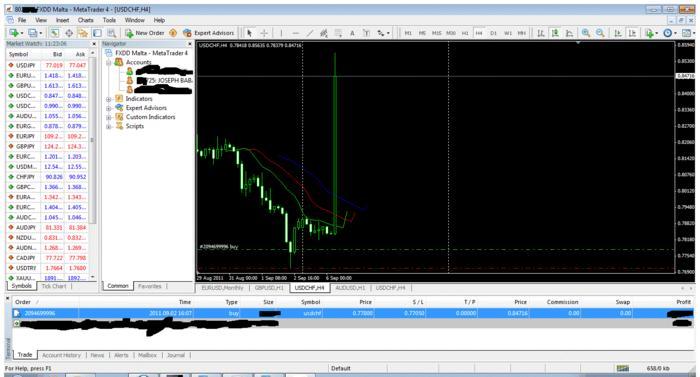Open the Charts menu
Image resolution: width=700 pixels, height=377 pixels.
[x=85, y=20]
